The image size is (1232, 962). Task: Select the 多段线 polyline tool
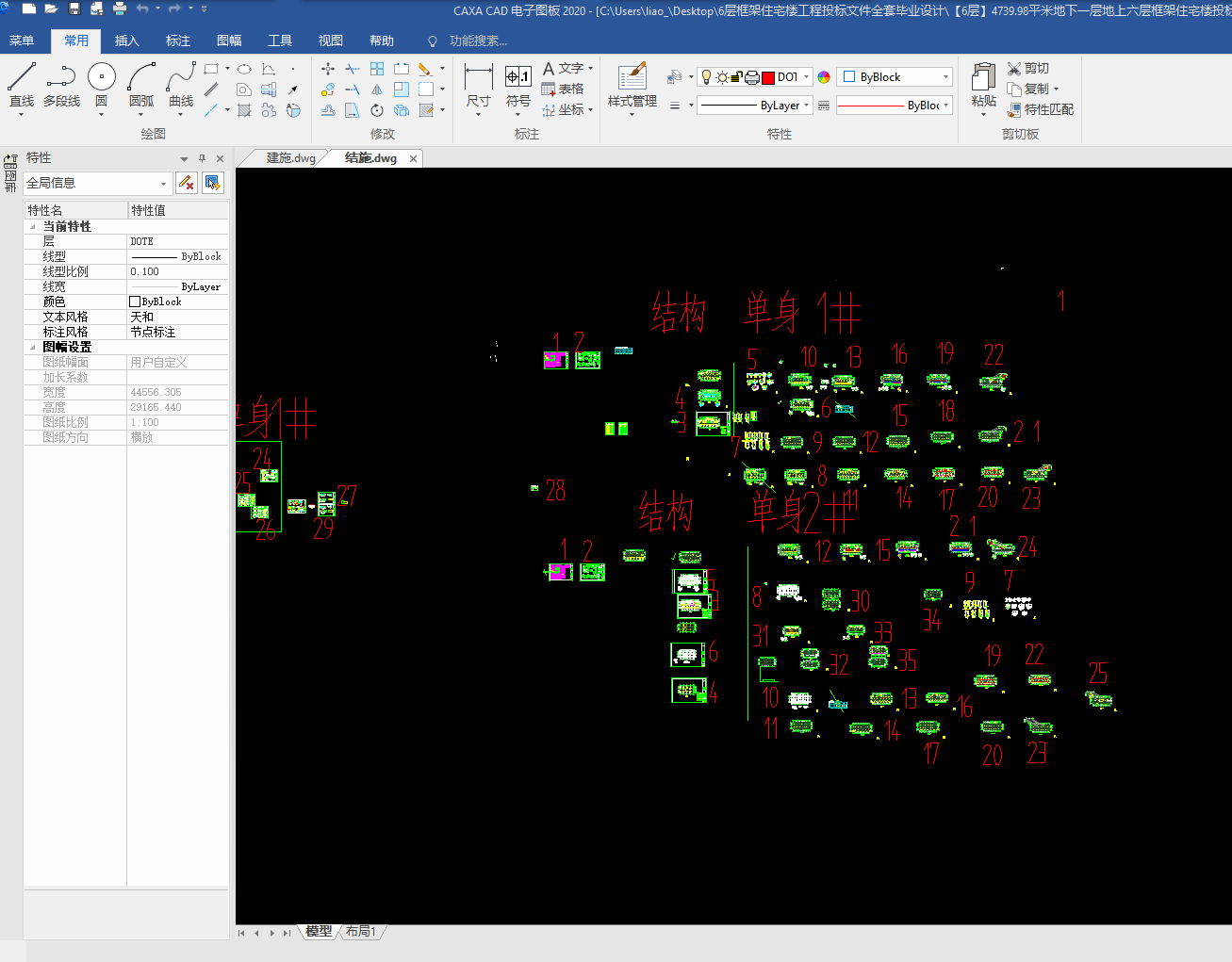click(x=61, y=86)
